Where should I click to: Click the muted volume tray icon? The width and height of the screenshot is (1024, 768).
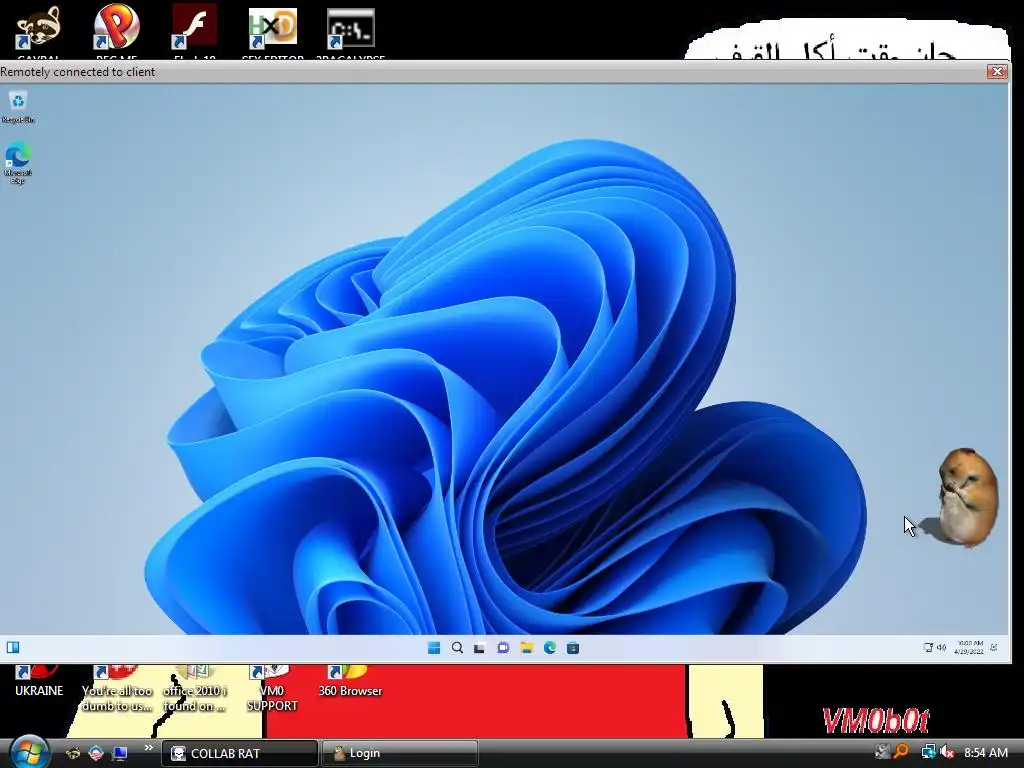(x=947, y=752)
